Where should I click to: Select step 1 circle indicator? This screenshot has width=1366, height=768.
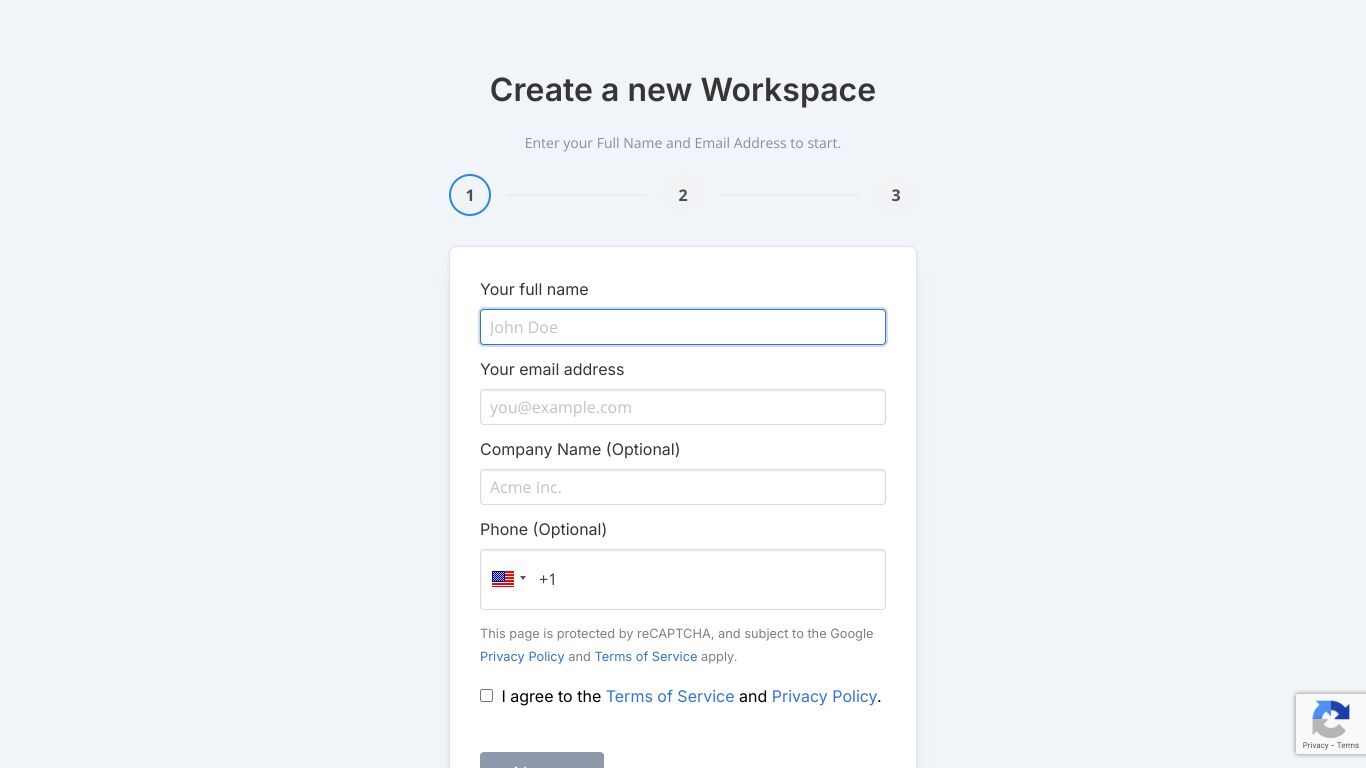(470, 195)
